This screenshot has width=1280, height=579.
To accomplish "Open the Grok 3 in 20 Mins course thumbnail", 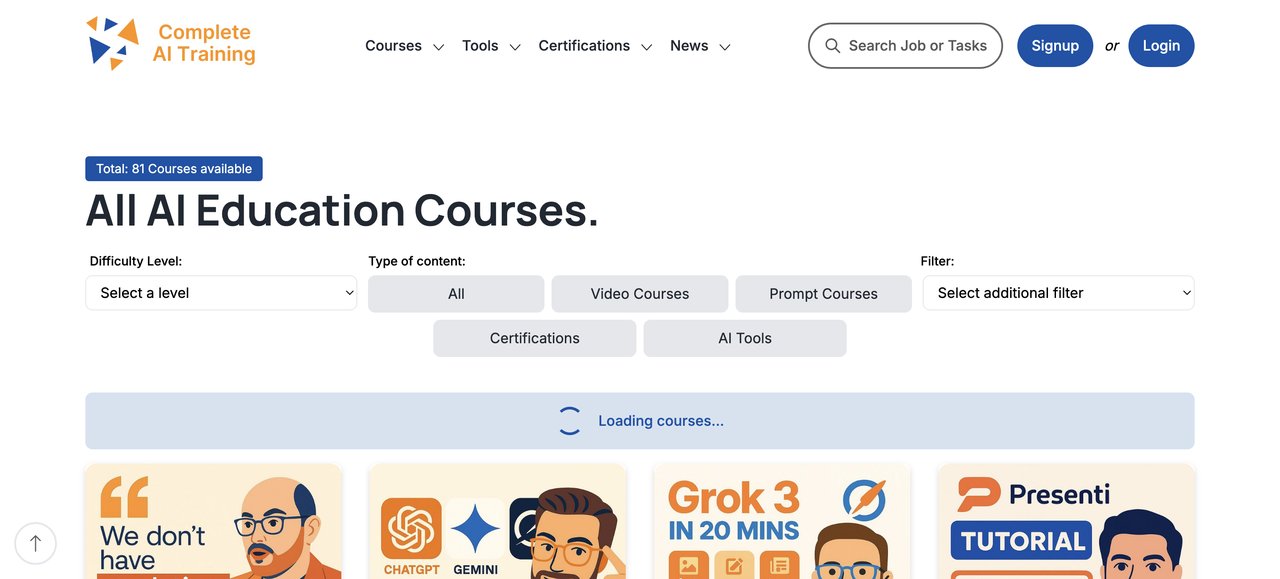I will (782, 521).
